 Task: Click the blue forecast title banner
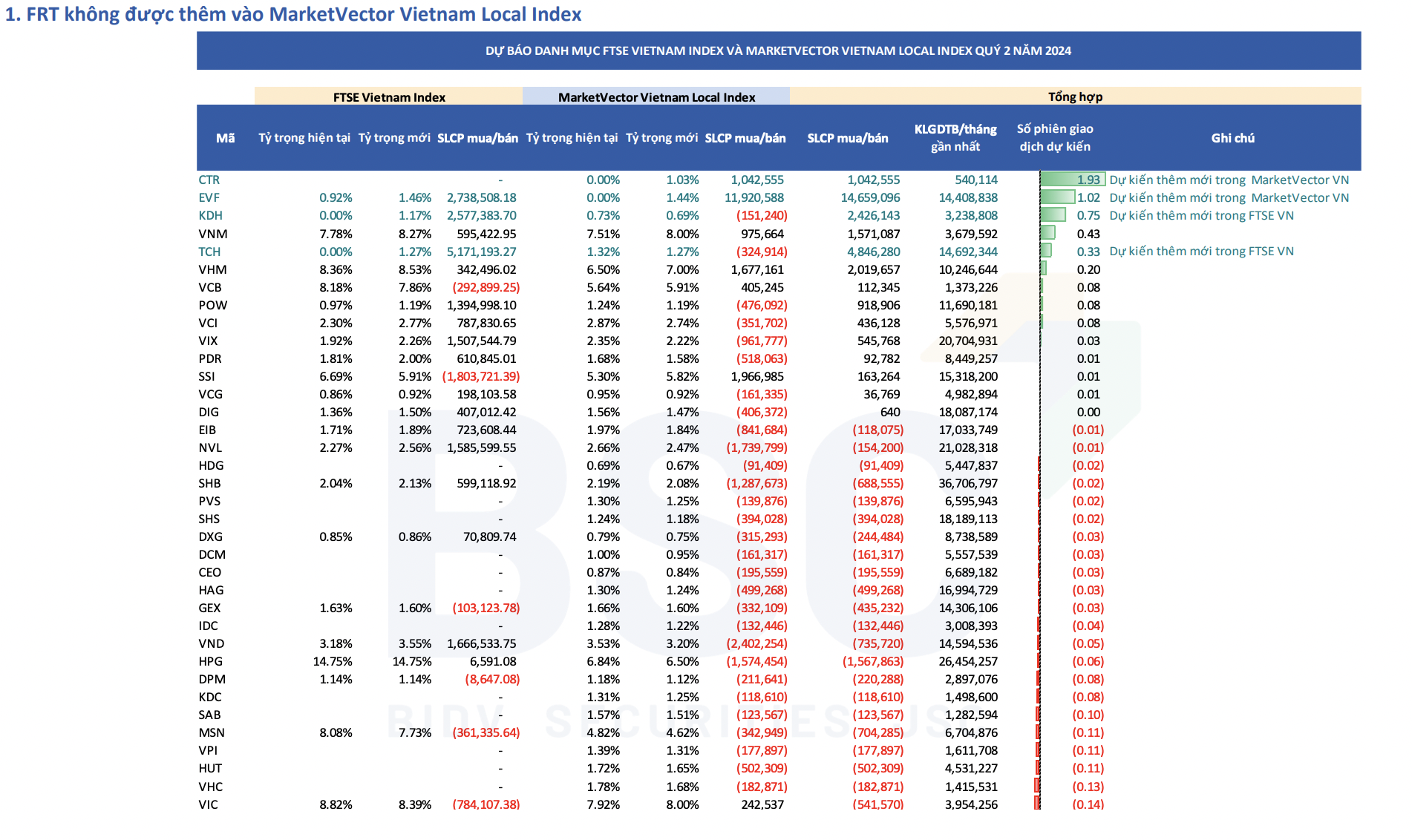[x=778, y=50]
